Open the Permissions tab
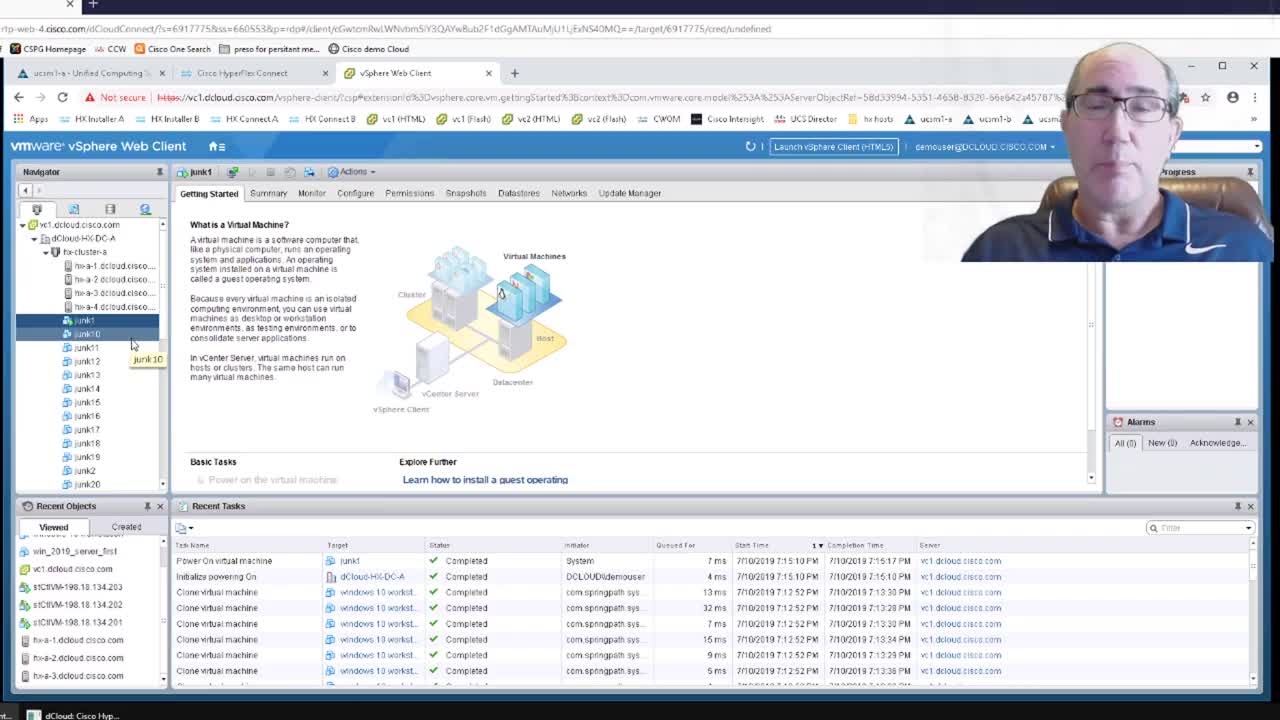This screenshot has height=720, width=1280. [409, 193]
